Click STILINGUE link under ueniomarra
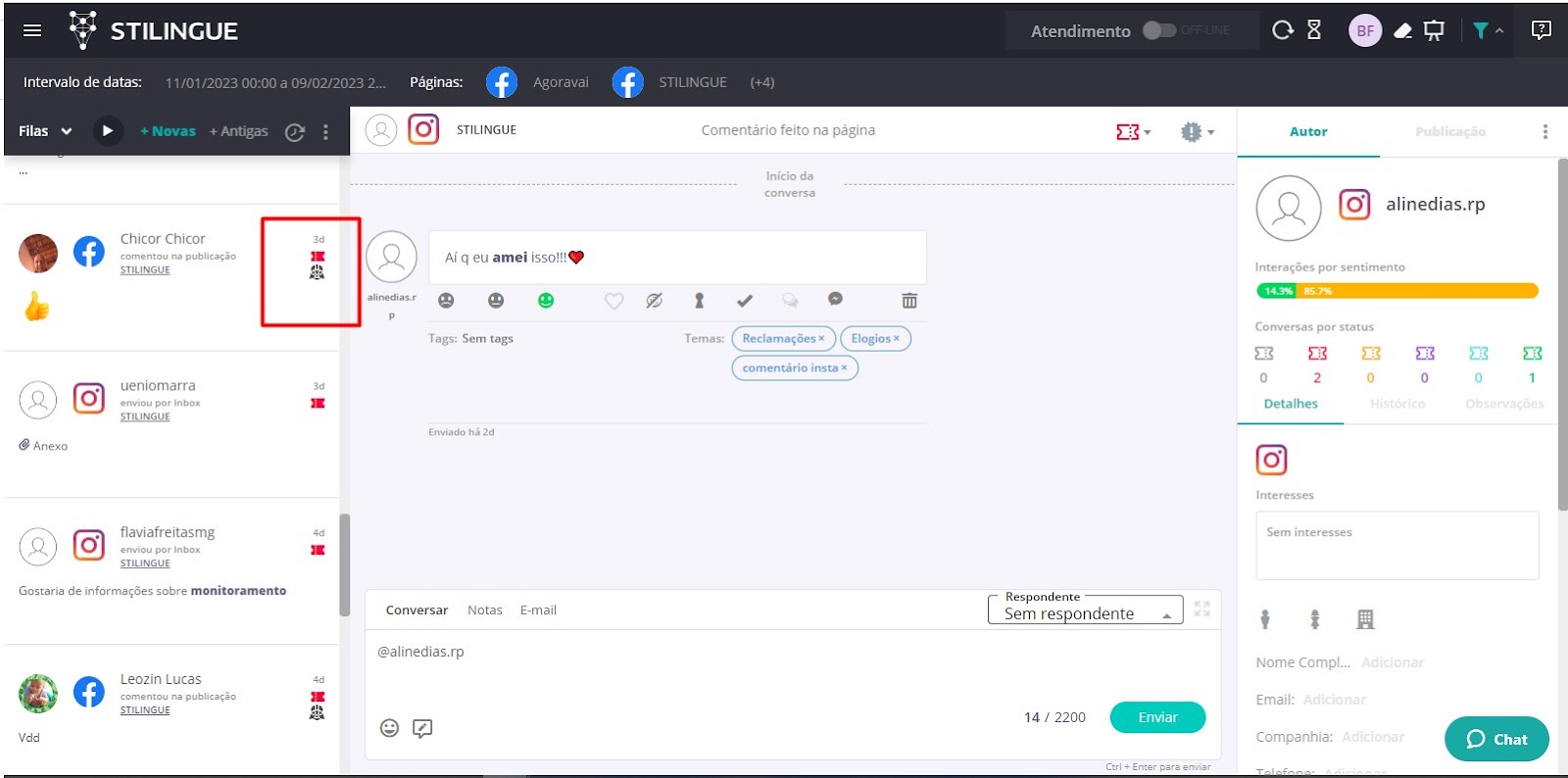This screenshot has width=1568, height=778. (x=145, y=416)
